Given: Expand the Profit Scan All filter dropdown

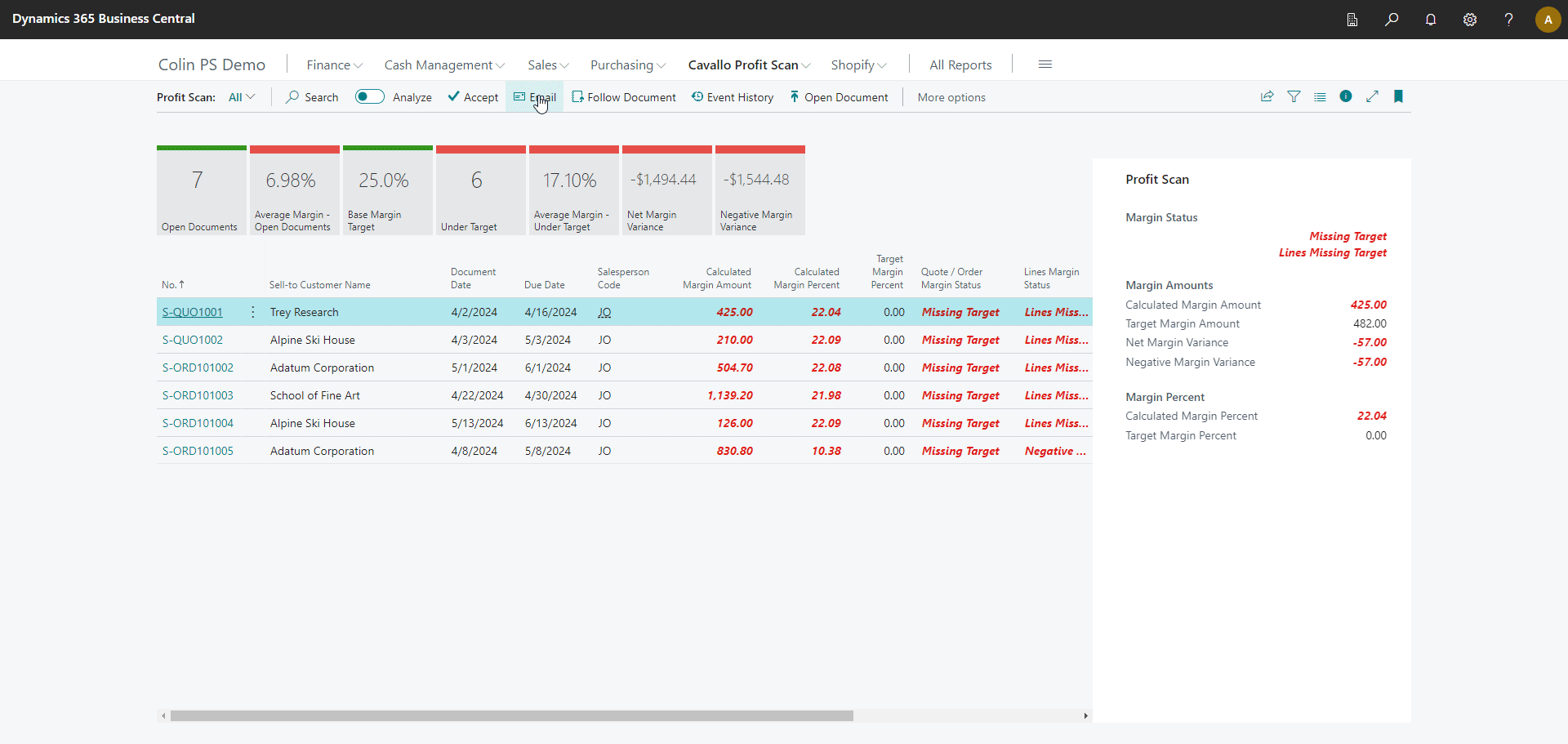Looking at the screenshot, I should pyautogui.click(x=242, y=97).
